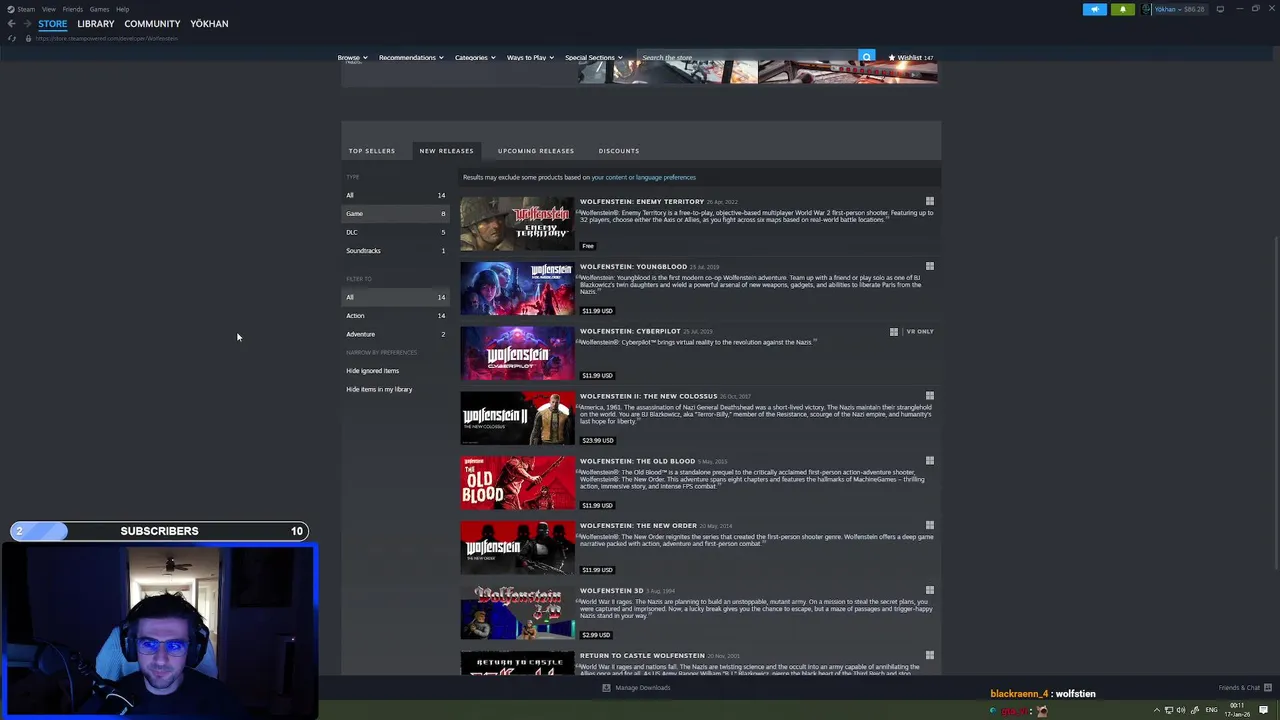Expand the Categories dropdown
This screenshot has width=1280, height=720.
(x=475, y=57)
